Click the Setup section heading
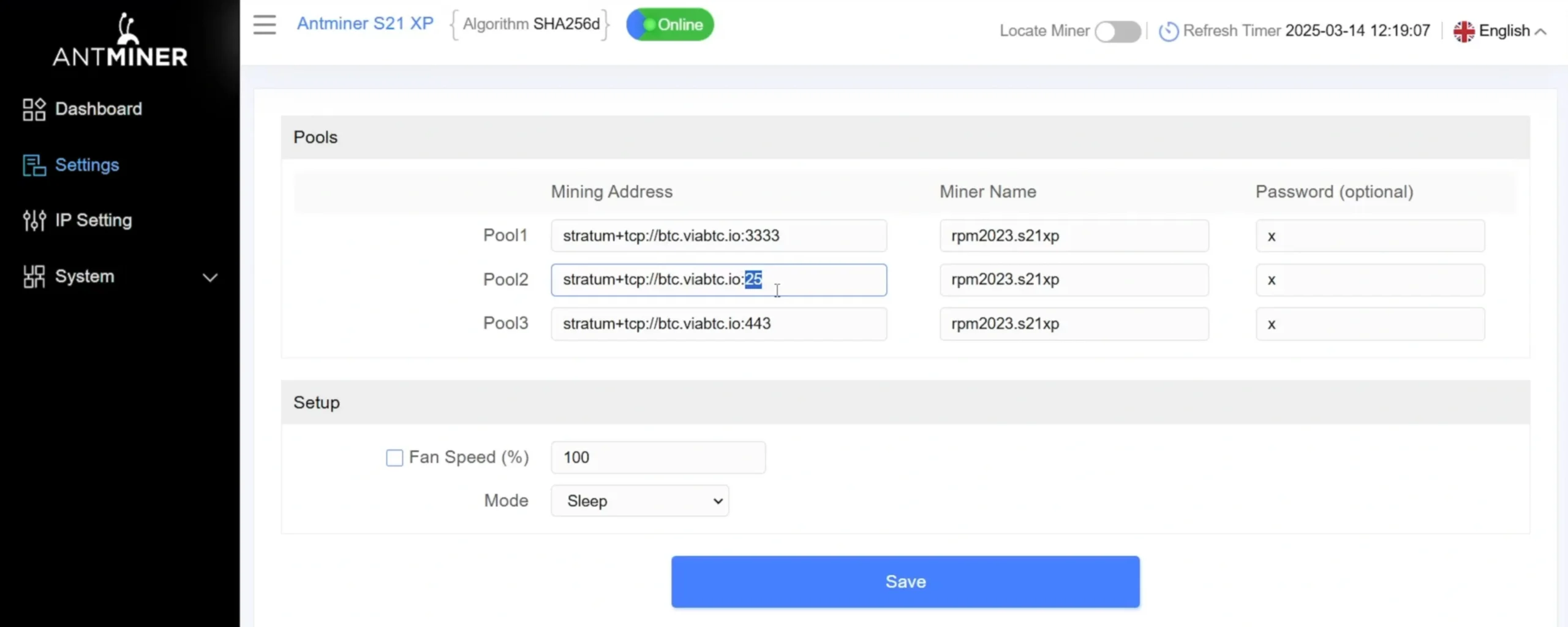 pyautogui.click(x=316, y=402)
